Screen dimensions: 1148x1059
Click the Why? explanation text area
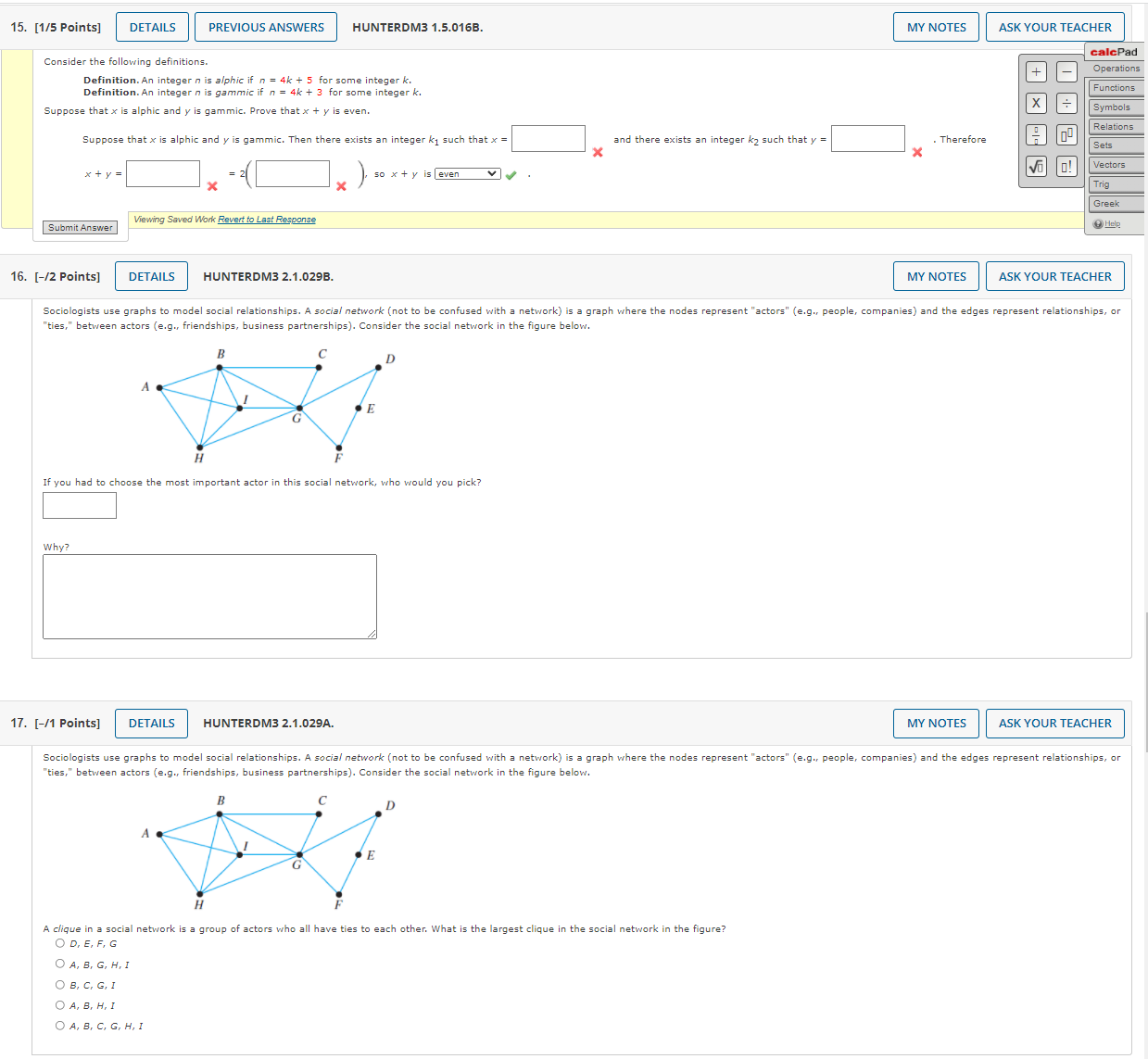point(209,597)
